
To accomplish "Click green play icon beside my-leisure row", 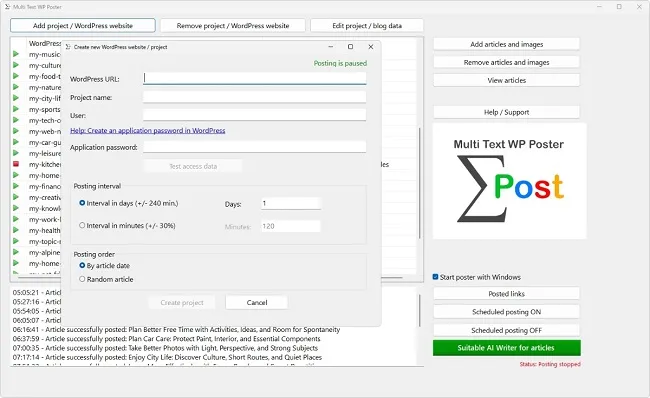I will tap(16, 153).
